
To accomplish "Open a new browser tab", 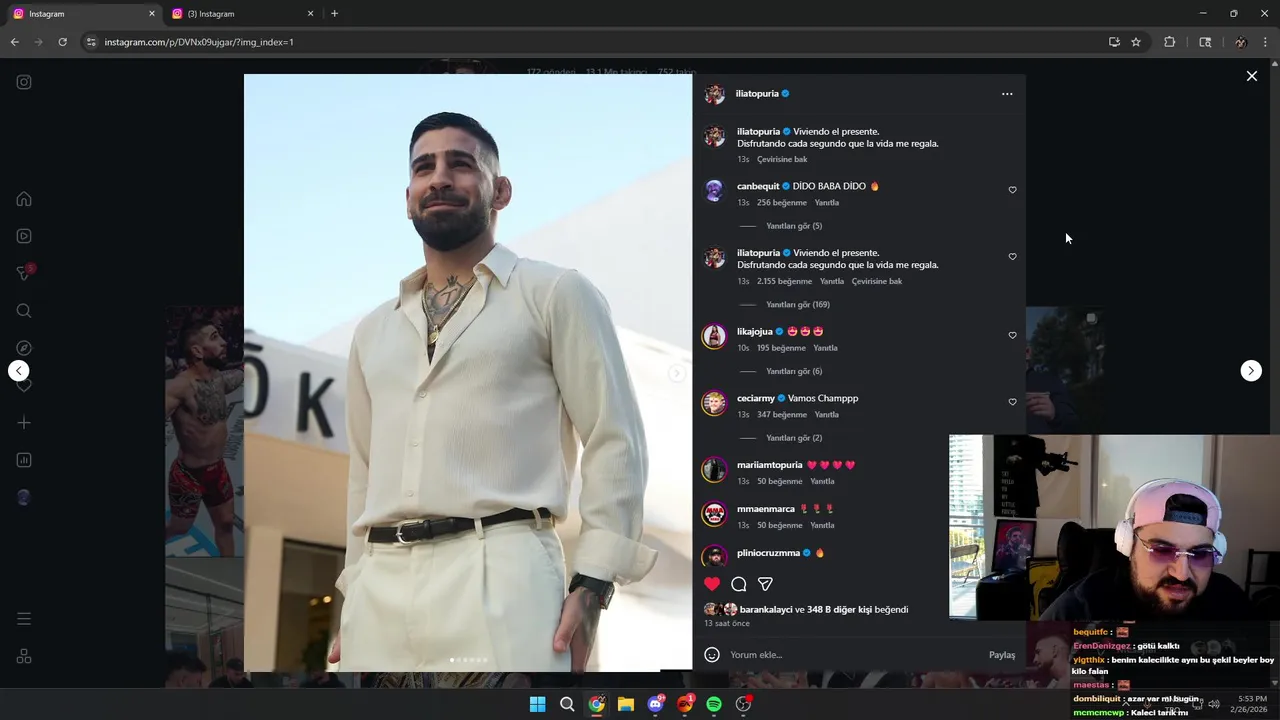I will point(334,14).
